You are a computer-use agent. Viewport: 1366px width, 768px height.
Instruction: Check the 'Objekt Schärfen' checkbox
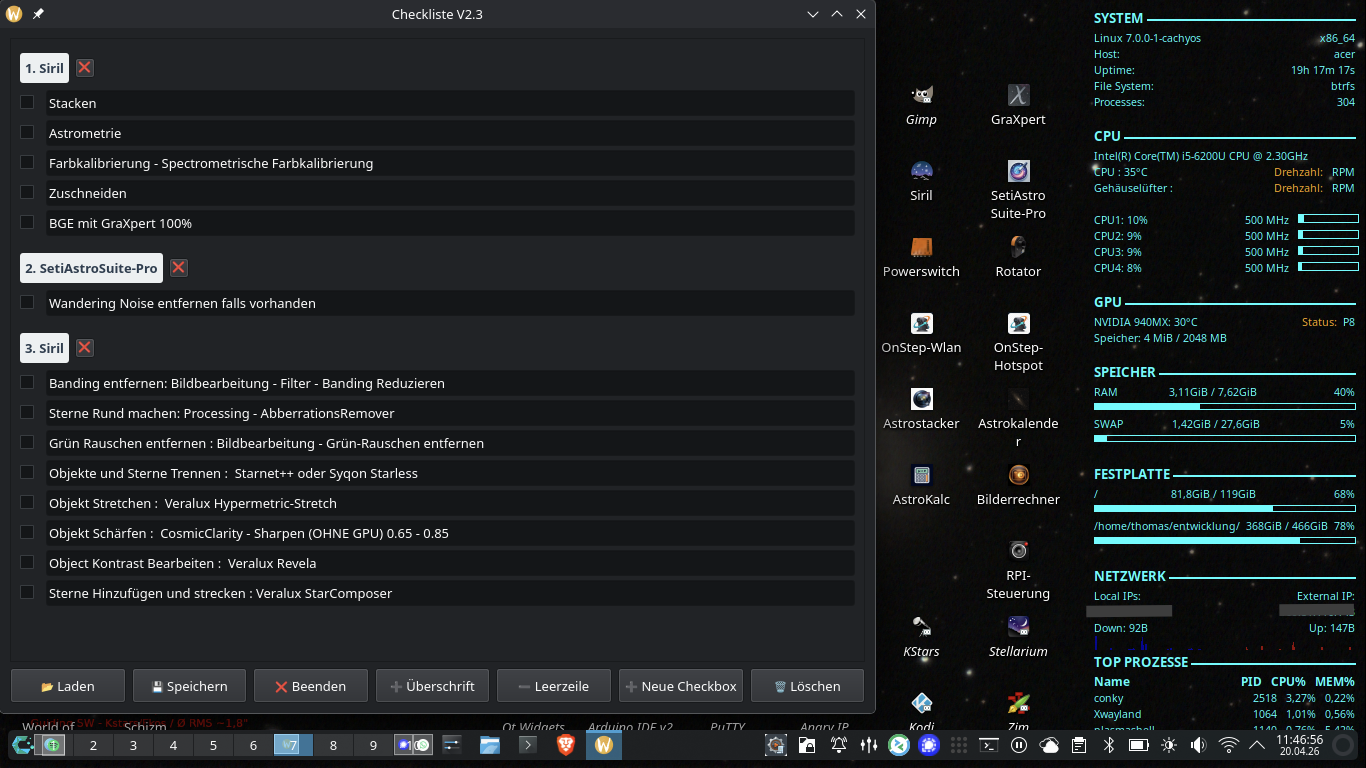pyautogui.click(x=27, y=532)
